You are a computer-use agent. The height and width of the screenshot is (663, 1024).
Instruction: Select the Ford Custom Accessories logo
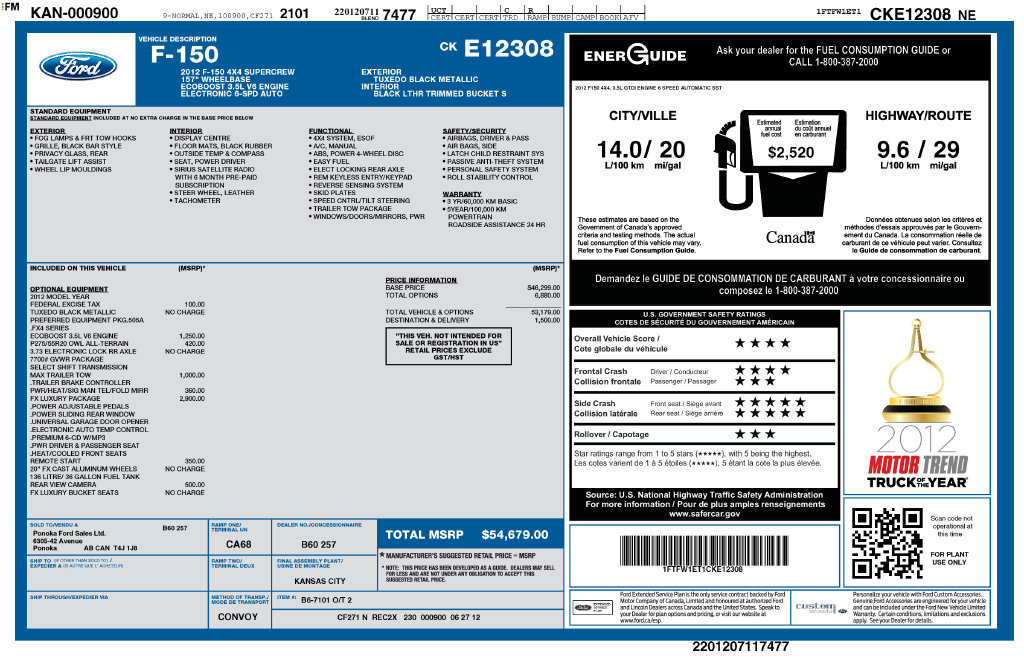[x=820, y=608]
